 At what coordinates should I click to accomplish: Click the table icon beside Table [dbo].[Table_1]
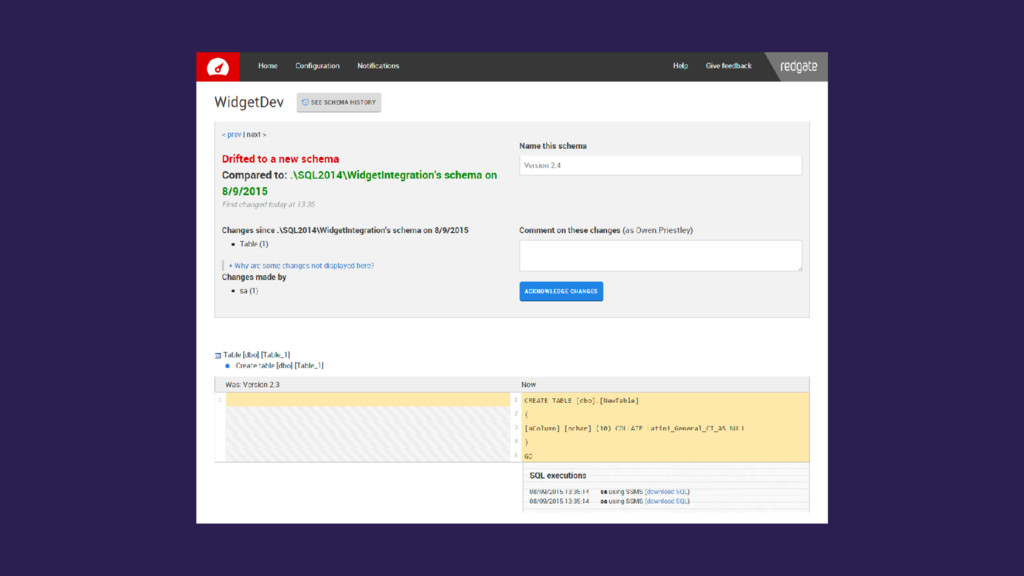tap(218, 355)
